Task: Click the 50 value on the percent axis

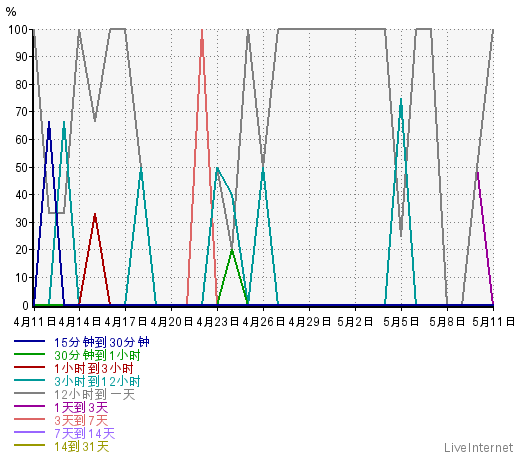Action: (22, 167)
